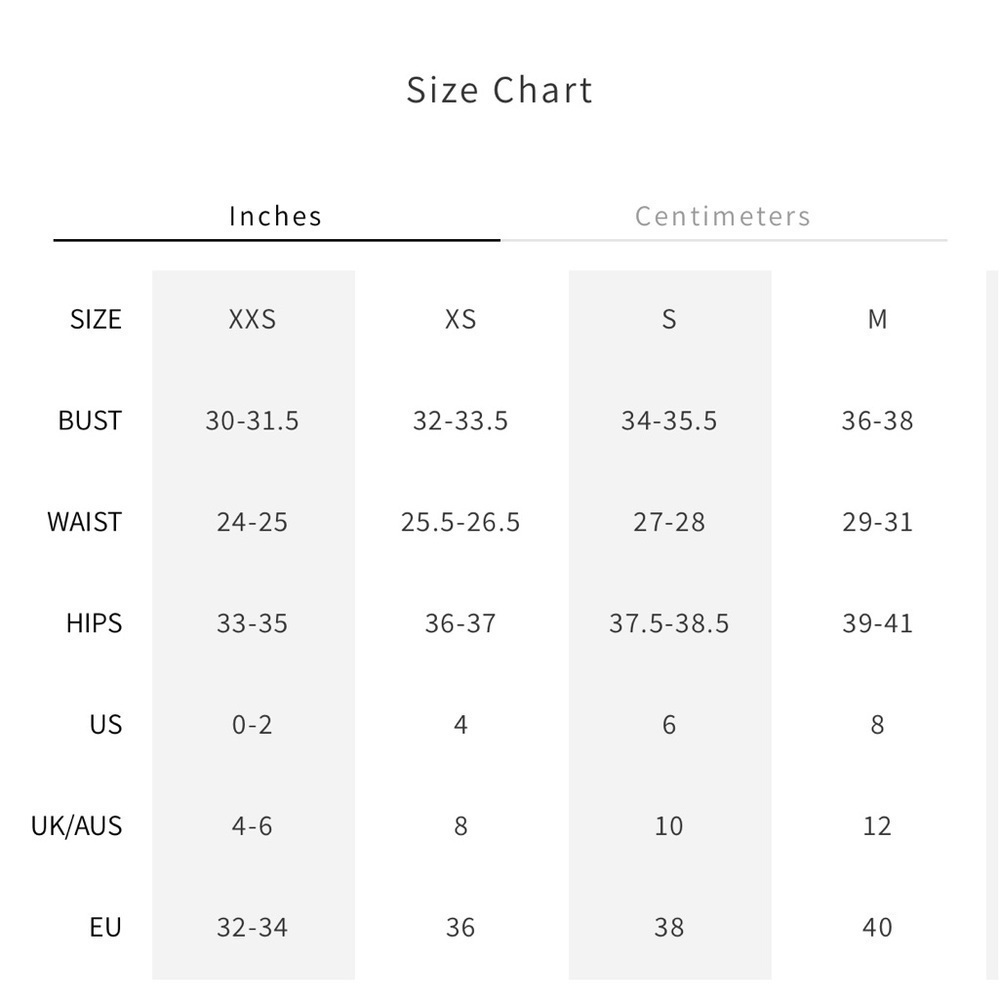Click the UK/AUS row label
This screenshot has height=1000, width=1000.
76,826
